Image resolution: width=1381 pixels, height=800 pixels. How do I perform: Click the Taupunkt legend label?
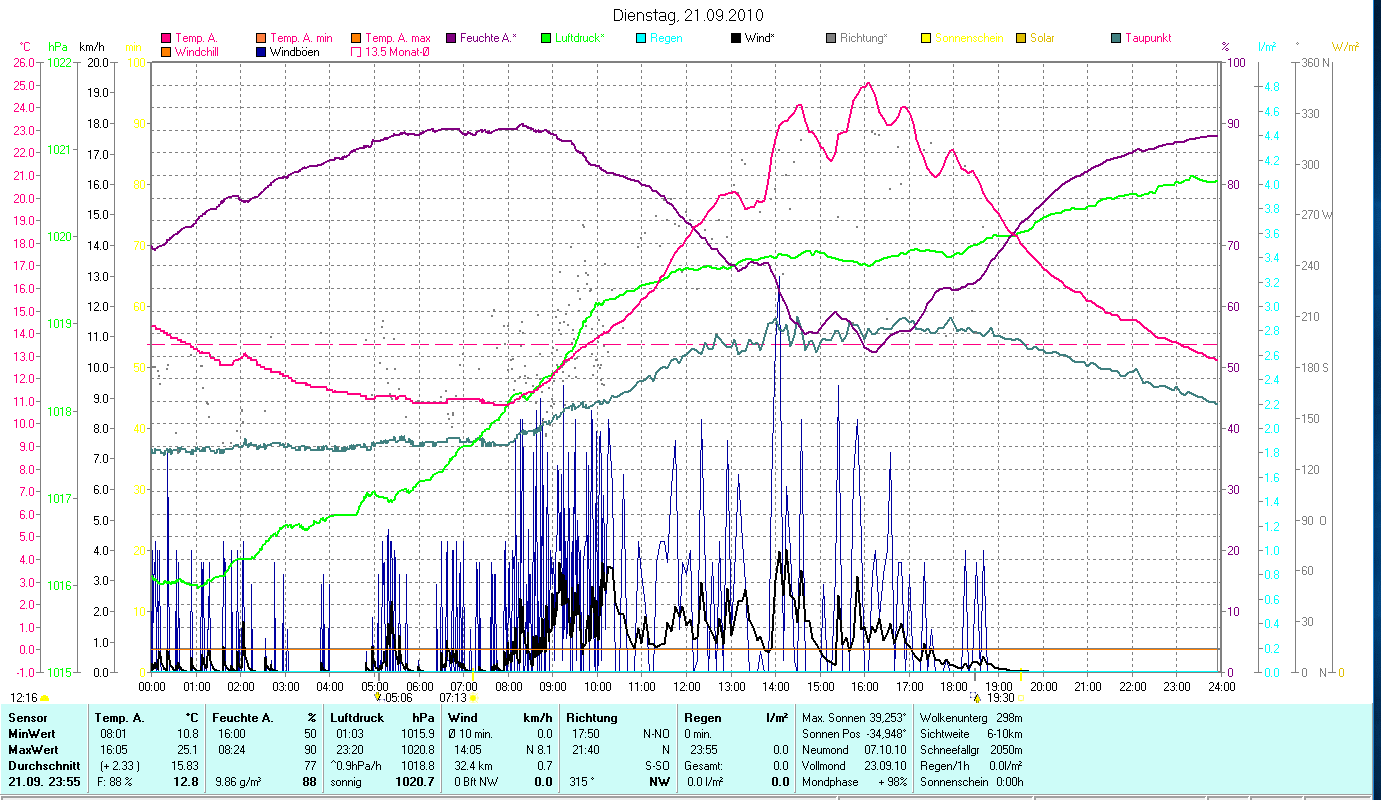pos(1147,38)
